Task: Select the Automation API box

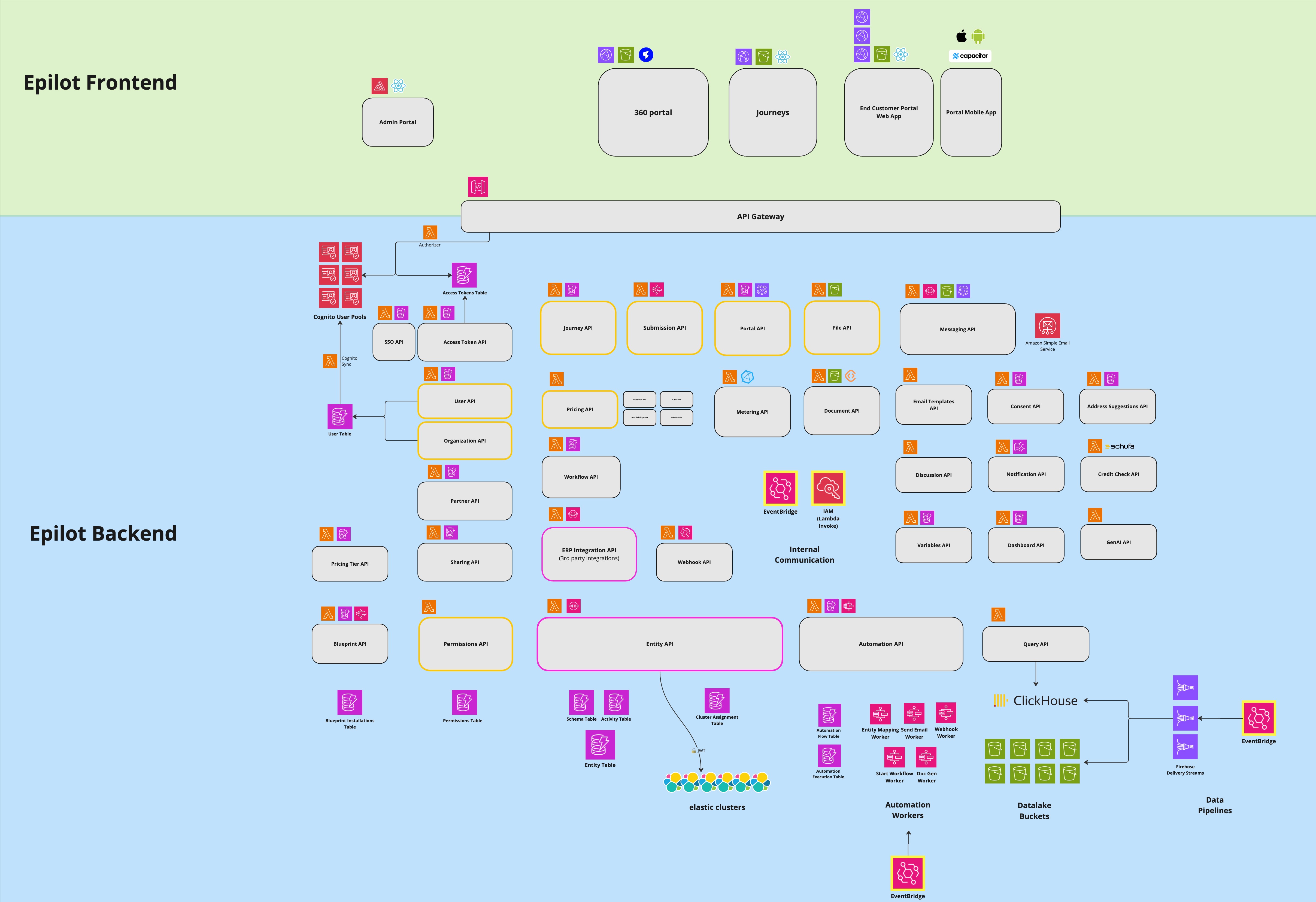Action: point(881,644)
